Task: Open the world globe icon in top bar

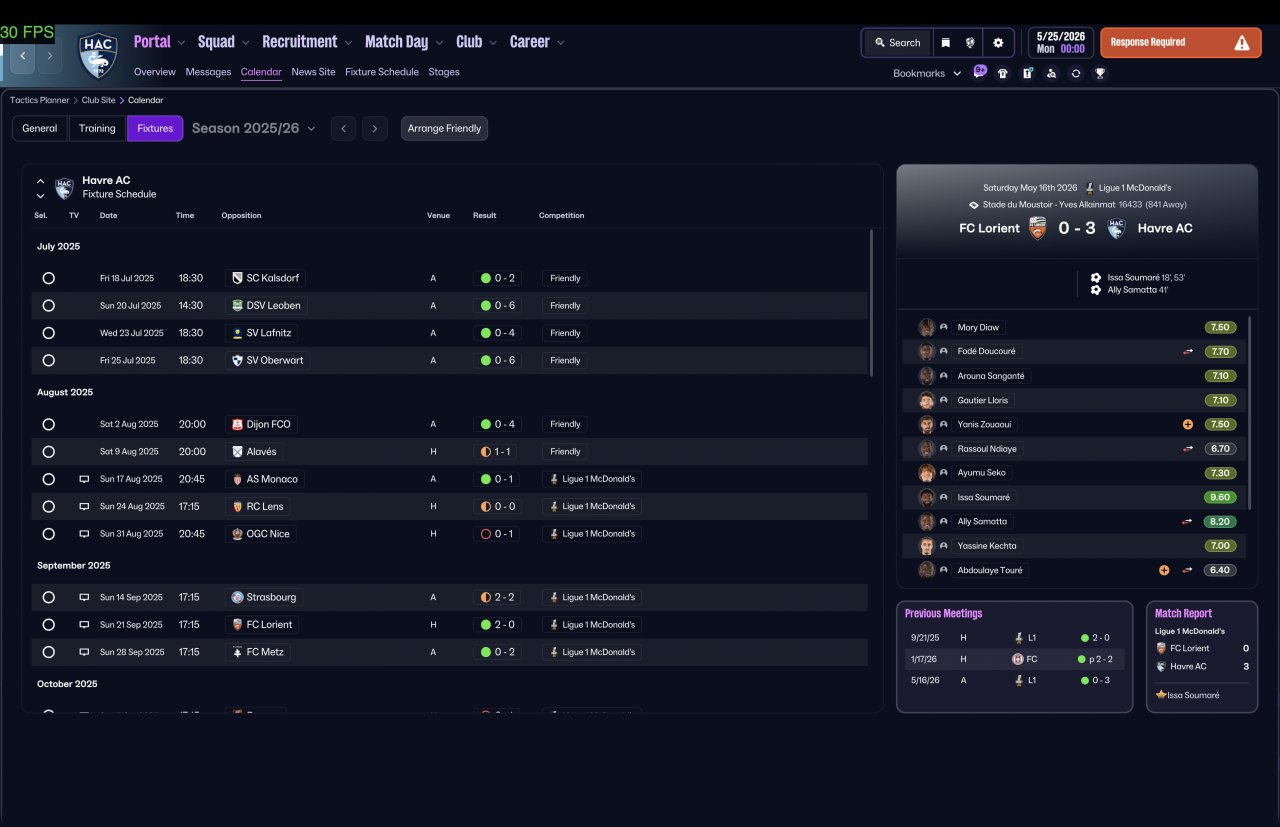Action: pyautogui.click(x=970, y=43)
